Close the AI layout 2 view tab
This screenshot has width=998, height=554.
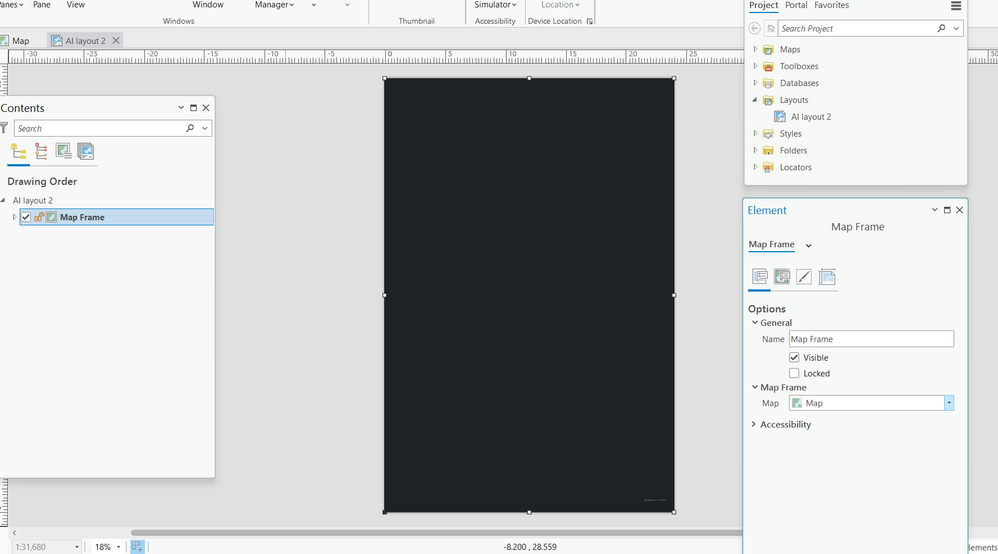point(116,40)
